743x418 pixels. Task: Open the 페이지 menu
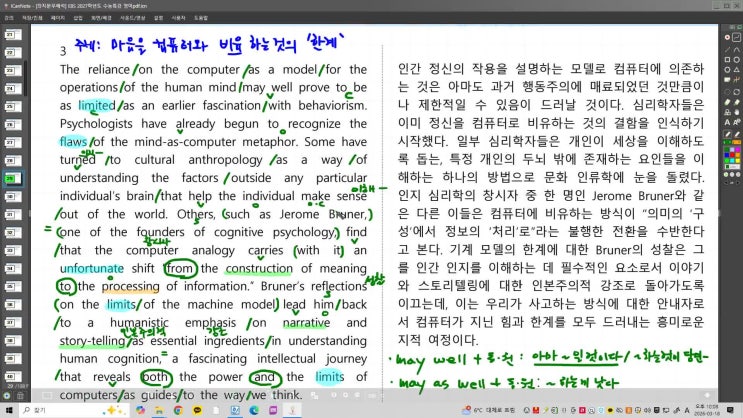coord(58,18)
